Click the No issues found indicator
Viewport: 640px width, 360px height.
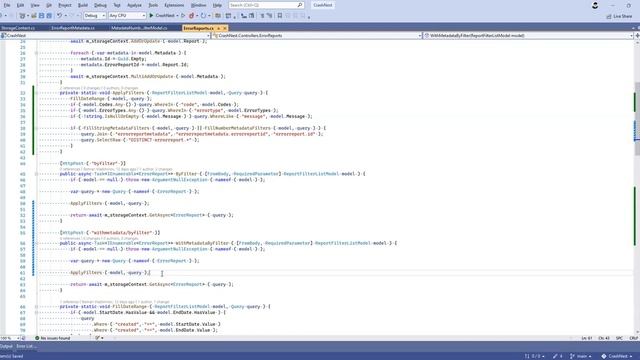pyautogui.click(x=53, y=338)
